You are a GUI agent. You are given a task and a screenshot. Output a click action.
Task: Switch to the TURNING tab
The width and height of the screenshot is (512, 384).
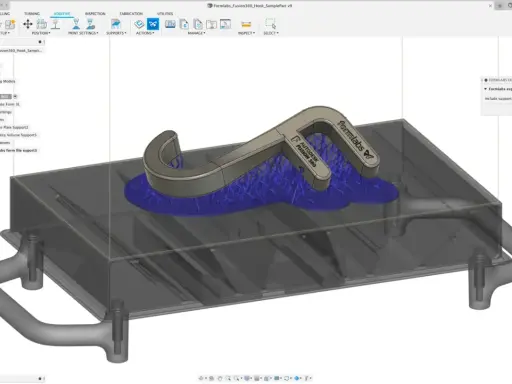pos(32,14)
